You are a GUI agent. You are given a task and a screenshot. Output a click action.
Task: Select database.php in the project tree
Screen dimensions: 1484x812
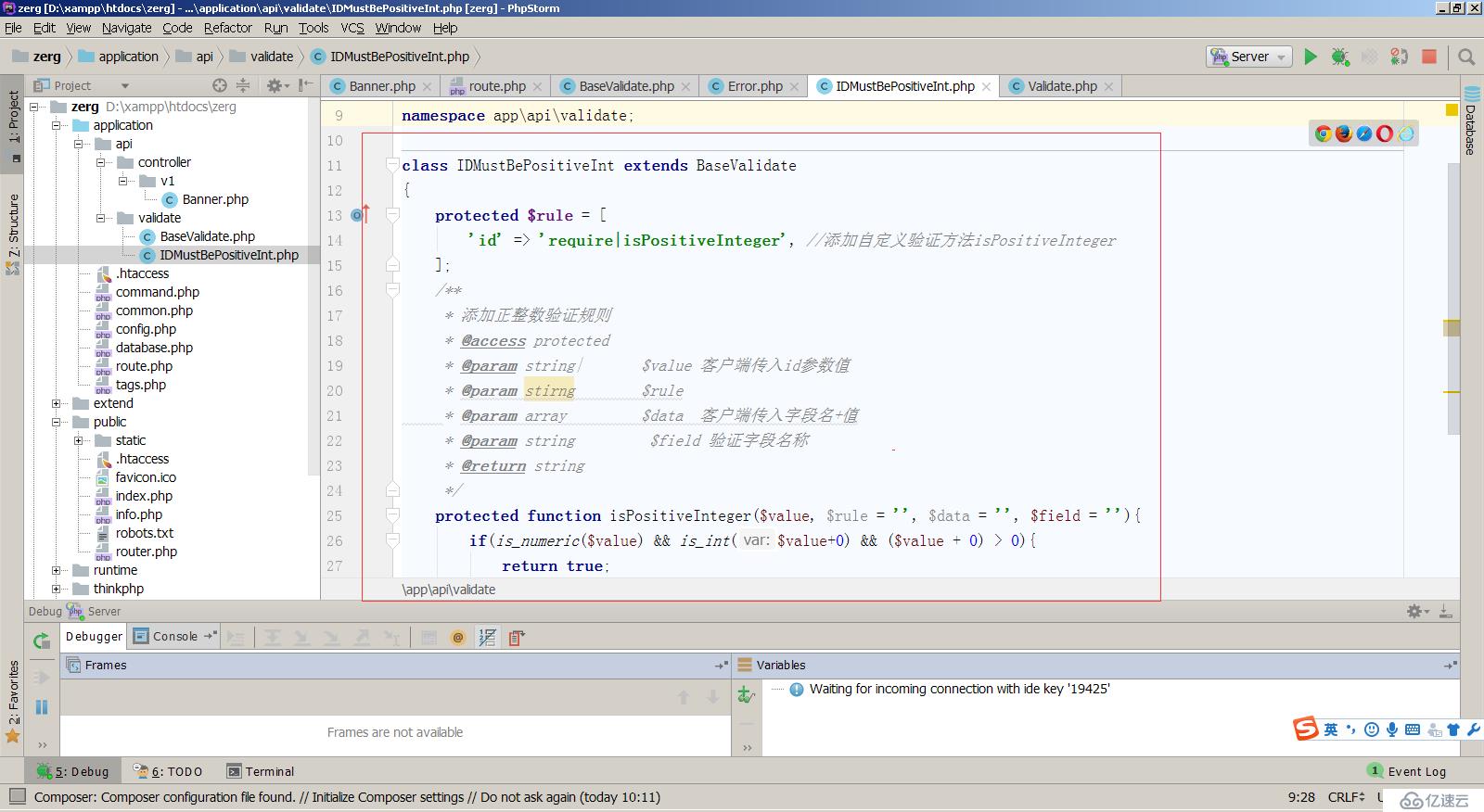point(154,348)
